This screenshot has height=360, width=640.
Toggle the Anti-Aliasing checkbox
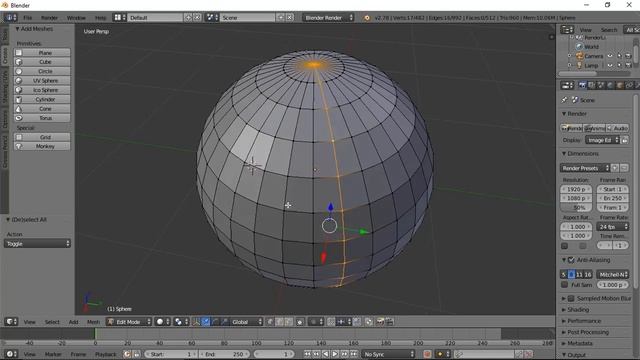tap(571, 260)
